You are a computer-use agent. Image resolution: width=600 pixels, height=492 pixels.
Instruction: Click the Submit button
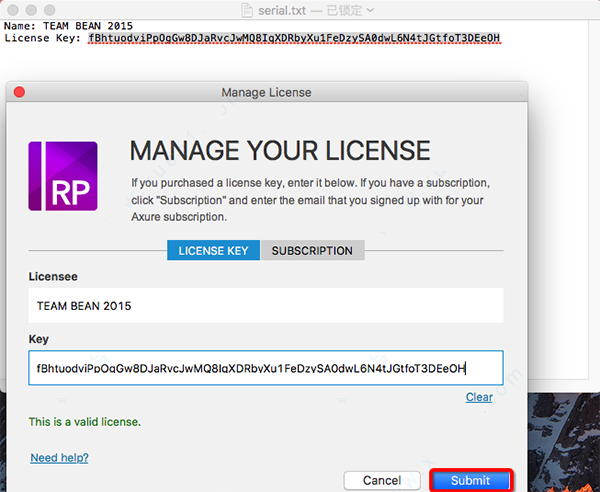click(470, 480)
